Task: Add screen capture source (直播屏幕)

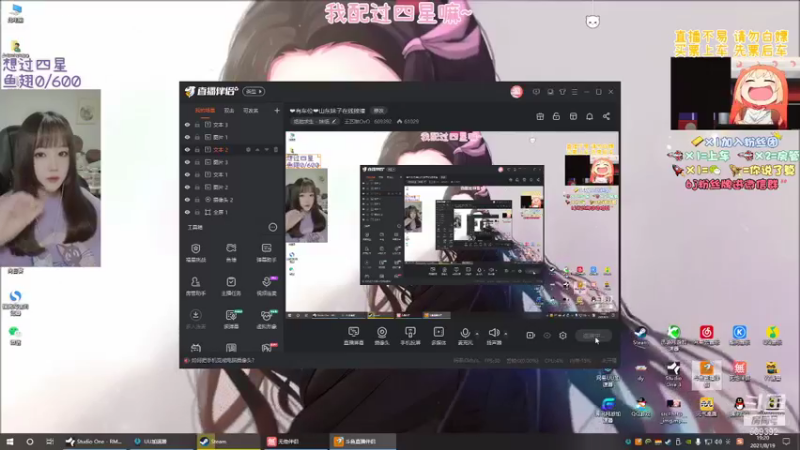Action: pyautogui.click(x=354, y=336)
